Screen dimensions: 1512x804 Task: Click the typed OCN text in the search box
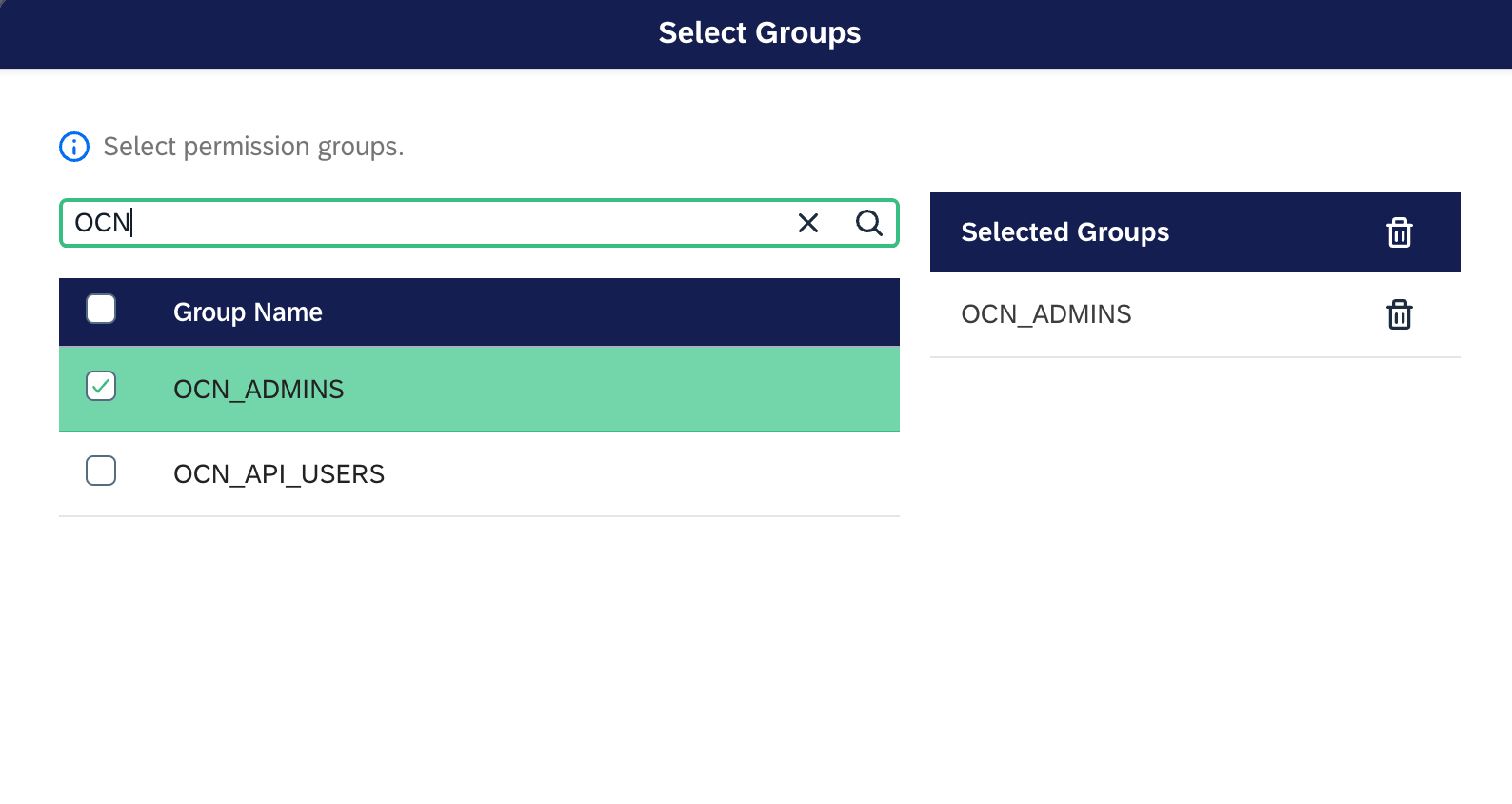coord(101,223)
